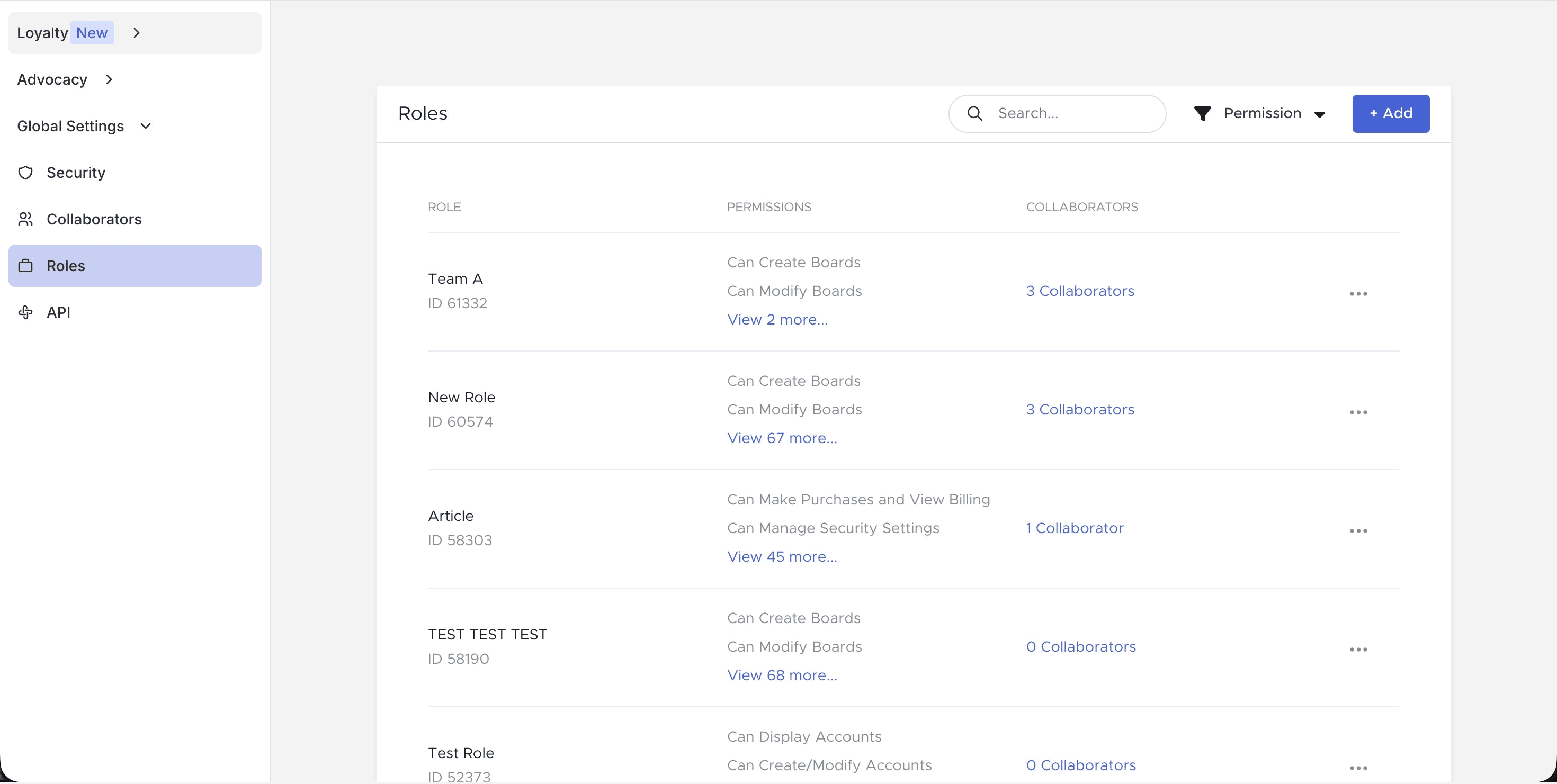Click the Permission filter funnel icon
Viewport: 1557px width, 784px height.
point(1202,114)
